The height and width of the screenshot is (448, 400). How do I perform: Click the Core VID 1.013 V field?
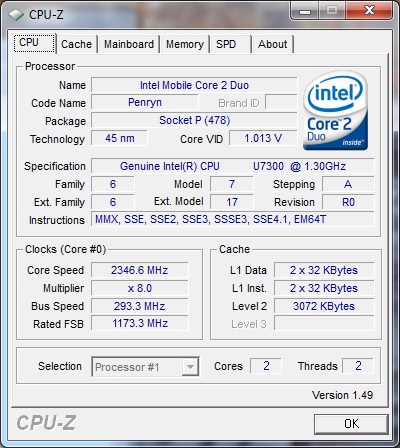coord(263,138)
